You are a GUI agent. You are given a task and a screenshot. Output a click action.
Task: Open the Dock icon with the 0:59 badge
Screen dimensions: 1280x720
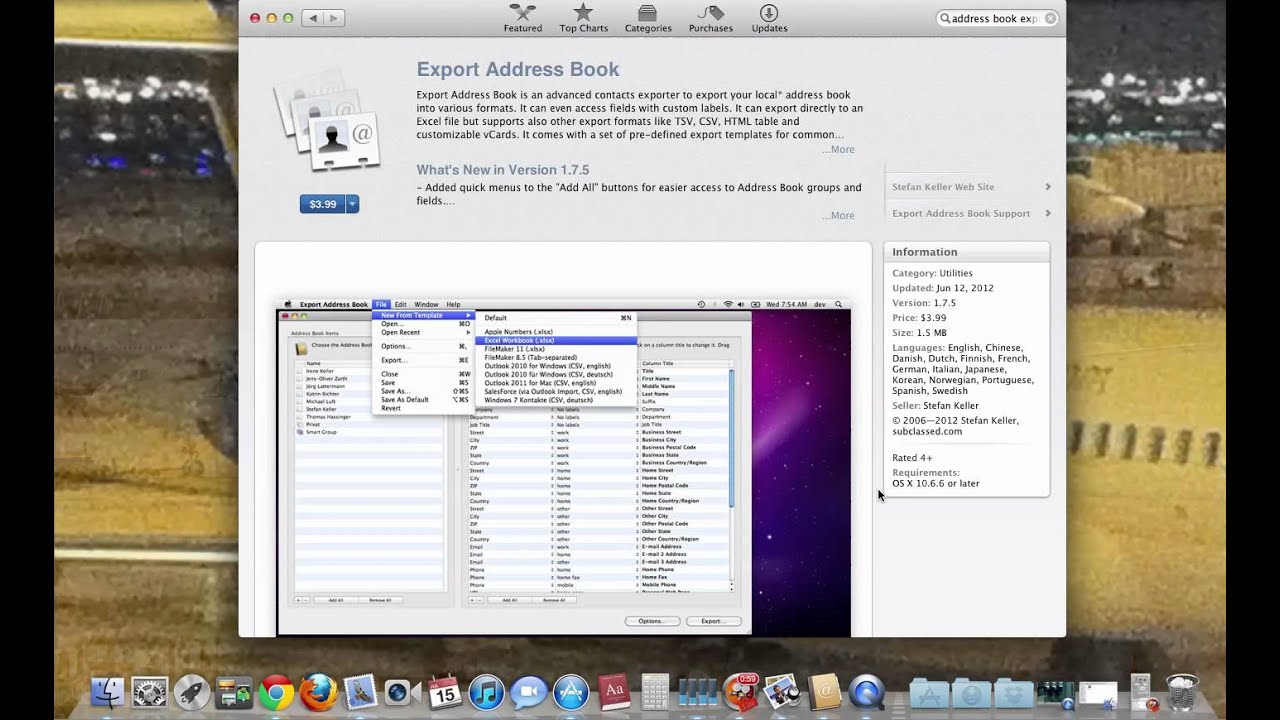740,692
